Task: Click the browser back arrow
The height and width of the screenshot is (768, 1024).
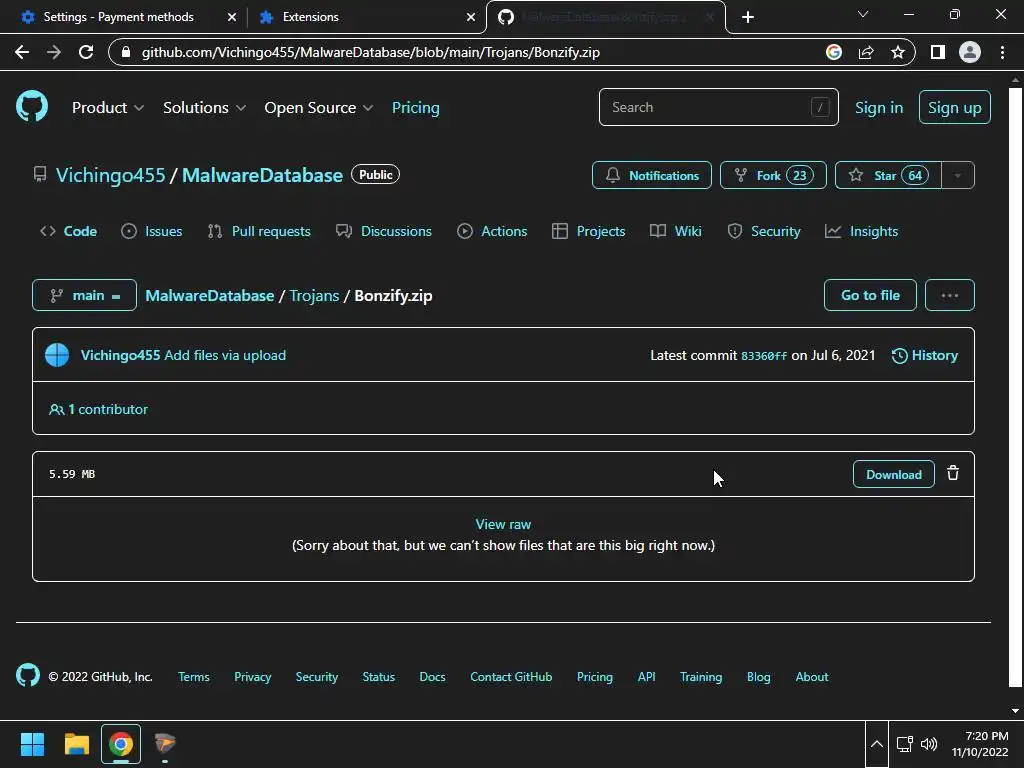Action: [22, 52]
